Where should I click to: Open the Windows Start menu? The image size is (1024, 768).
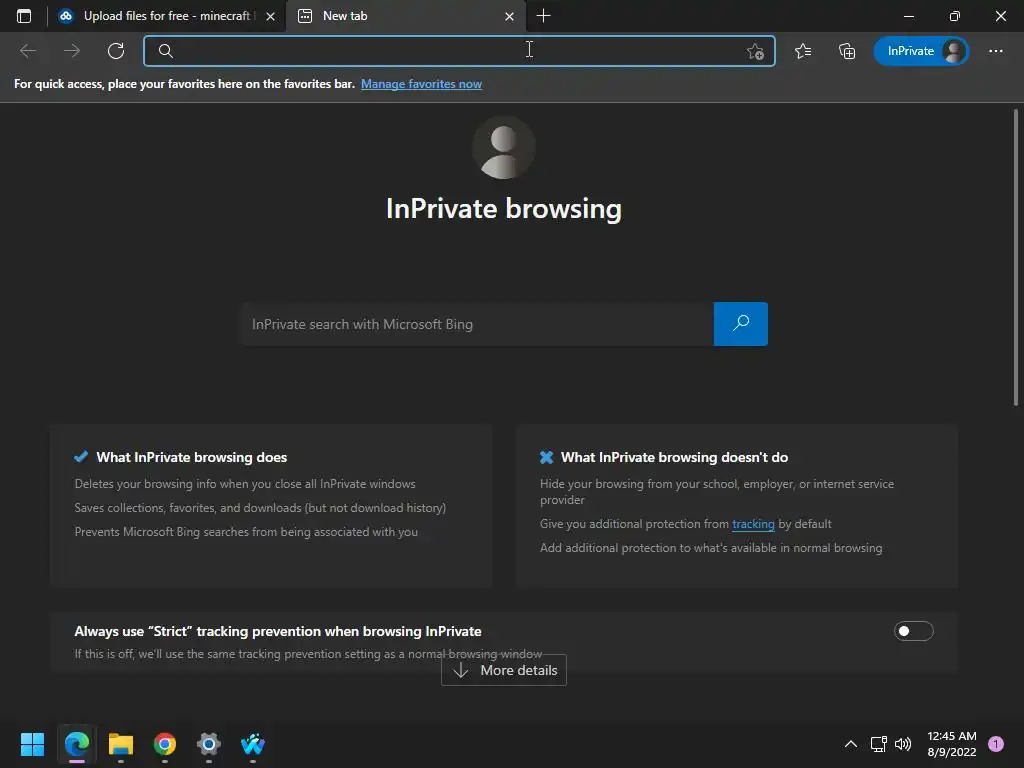[32, 744]
